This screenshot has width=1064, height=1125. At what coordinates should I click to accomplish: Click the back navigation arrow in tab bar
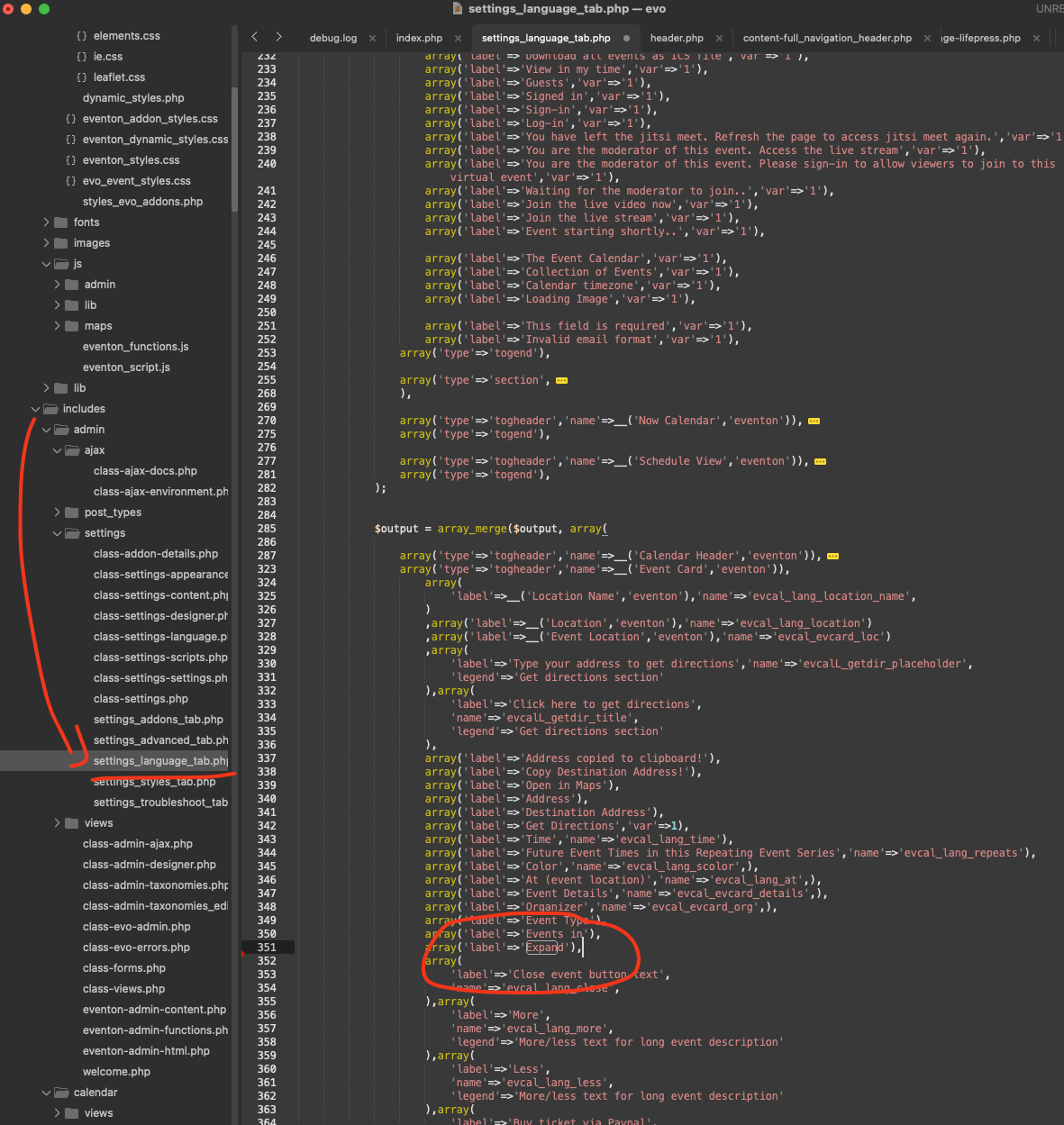(x=255, y=37)
